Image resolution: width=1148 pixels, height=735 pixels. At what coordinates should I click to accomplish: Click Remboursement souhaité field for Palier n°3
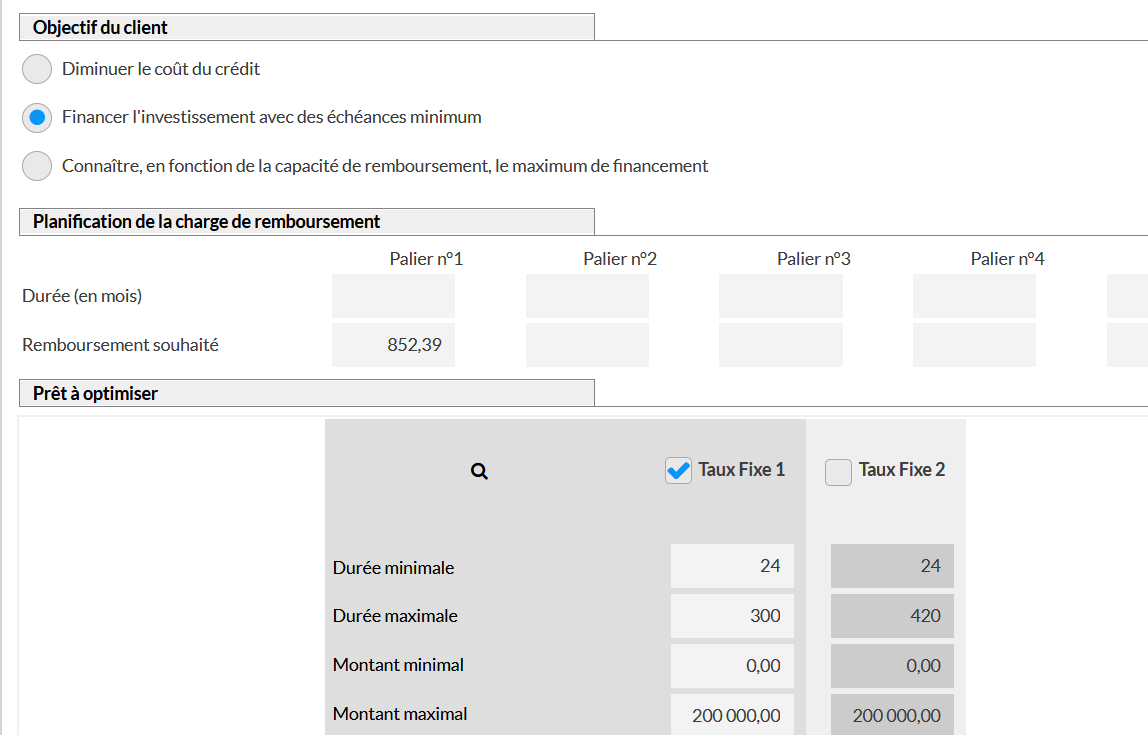(780, 345)
